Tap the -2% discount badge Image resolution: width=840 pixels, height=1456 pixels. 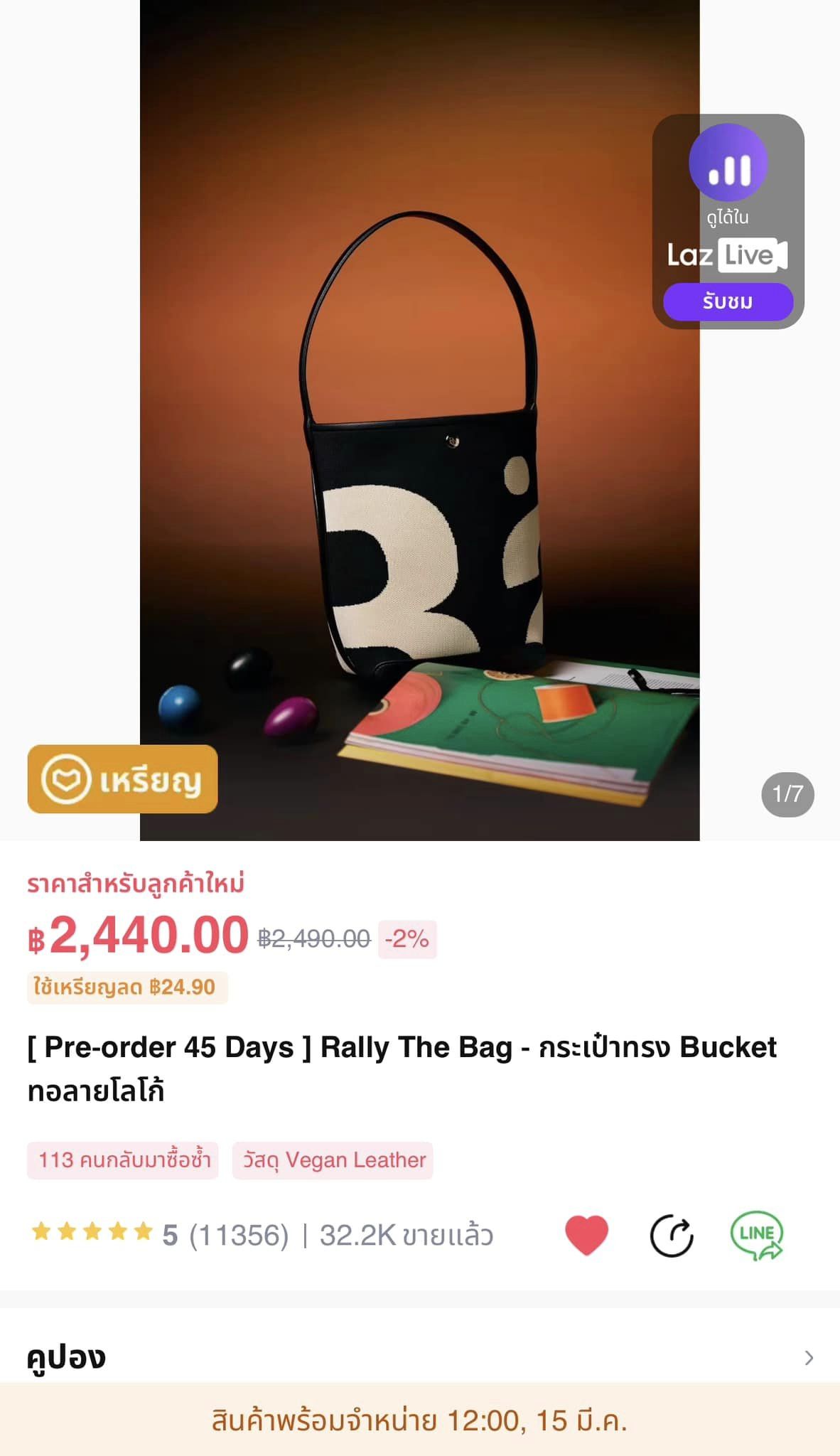407,939
